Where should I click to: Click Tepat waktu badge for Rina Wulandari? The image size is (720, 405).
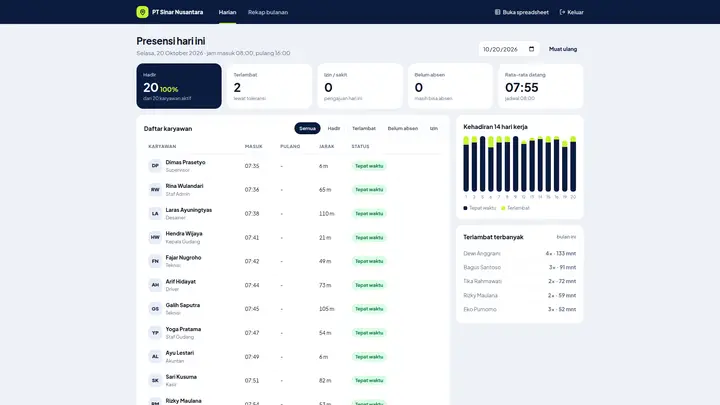pos(369,190)
